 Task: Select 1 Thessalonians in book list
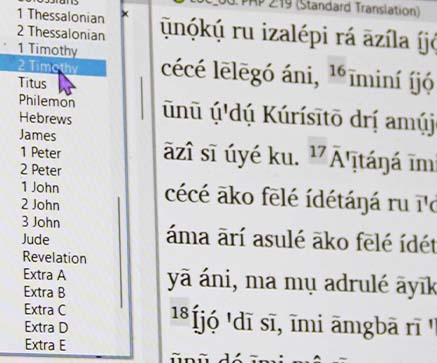(61, 16)
